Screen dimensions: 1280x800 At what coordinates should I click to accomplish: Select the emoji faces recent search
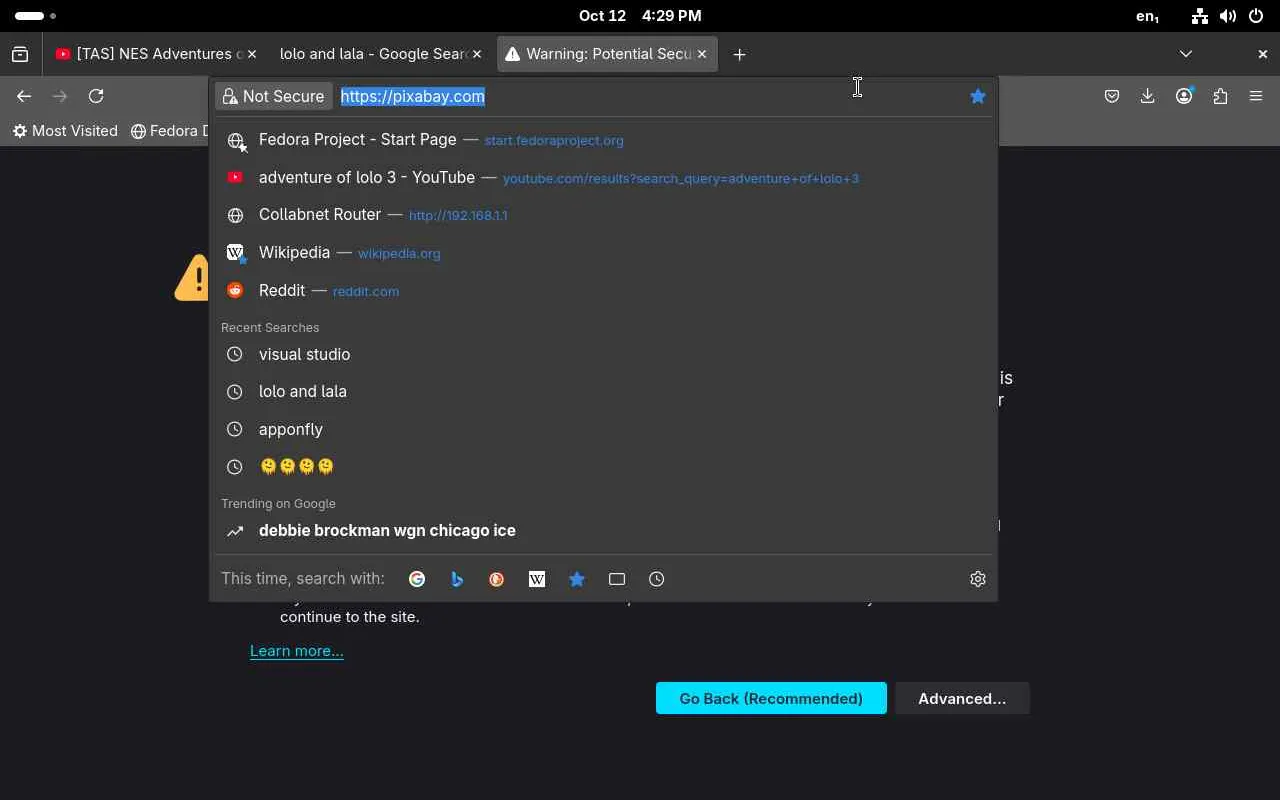pos(603,467)
